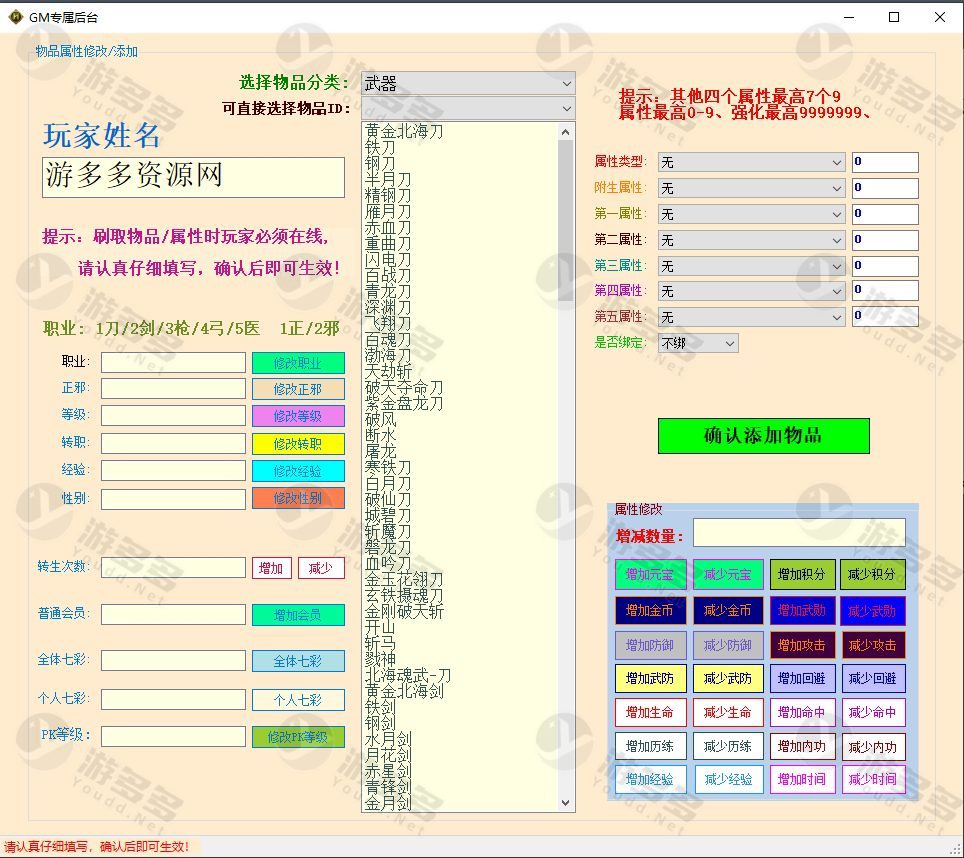The width and height of the screenshot is (964, 858).
Task: Click the 增加内功 button
Action: click(x=802, y=746)
